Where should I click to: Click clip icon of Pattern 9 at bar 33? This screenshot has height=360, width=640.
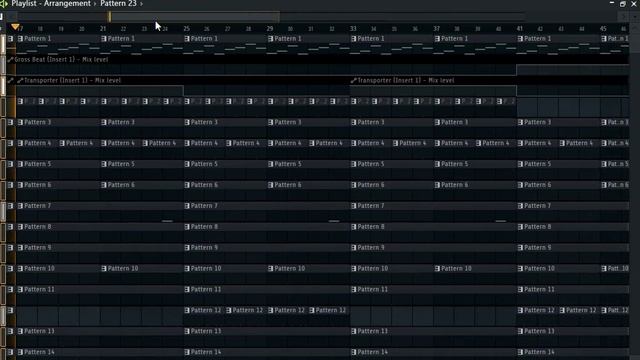coord(353,248)
